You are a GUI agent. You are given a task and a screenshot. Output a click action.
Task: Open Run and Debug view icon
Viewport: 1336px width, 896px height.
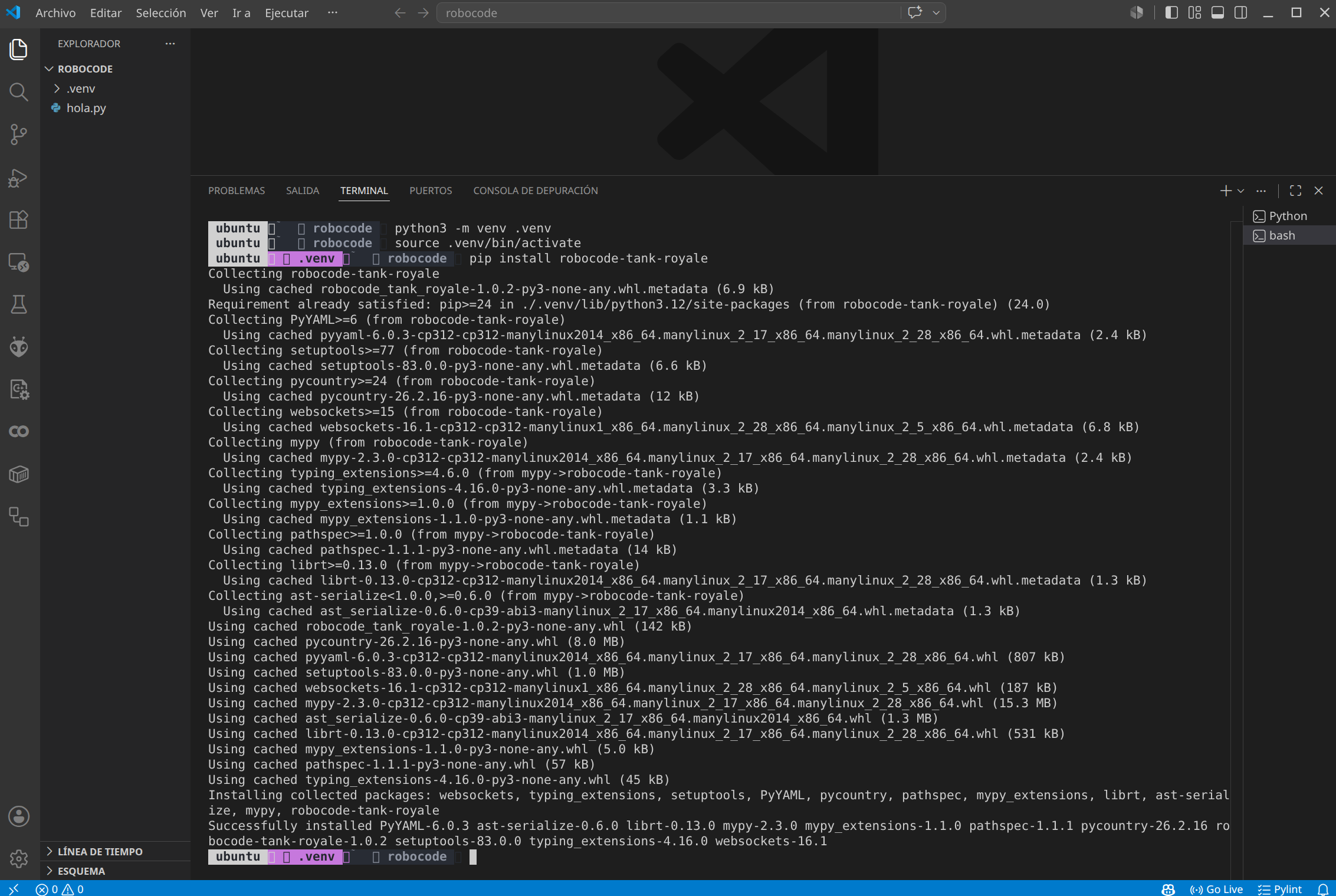[x=19, y=178]
